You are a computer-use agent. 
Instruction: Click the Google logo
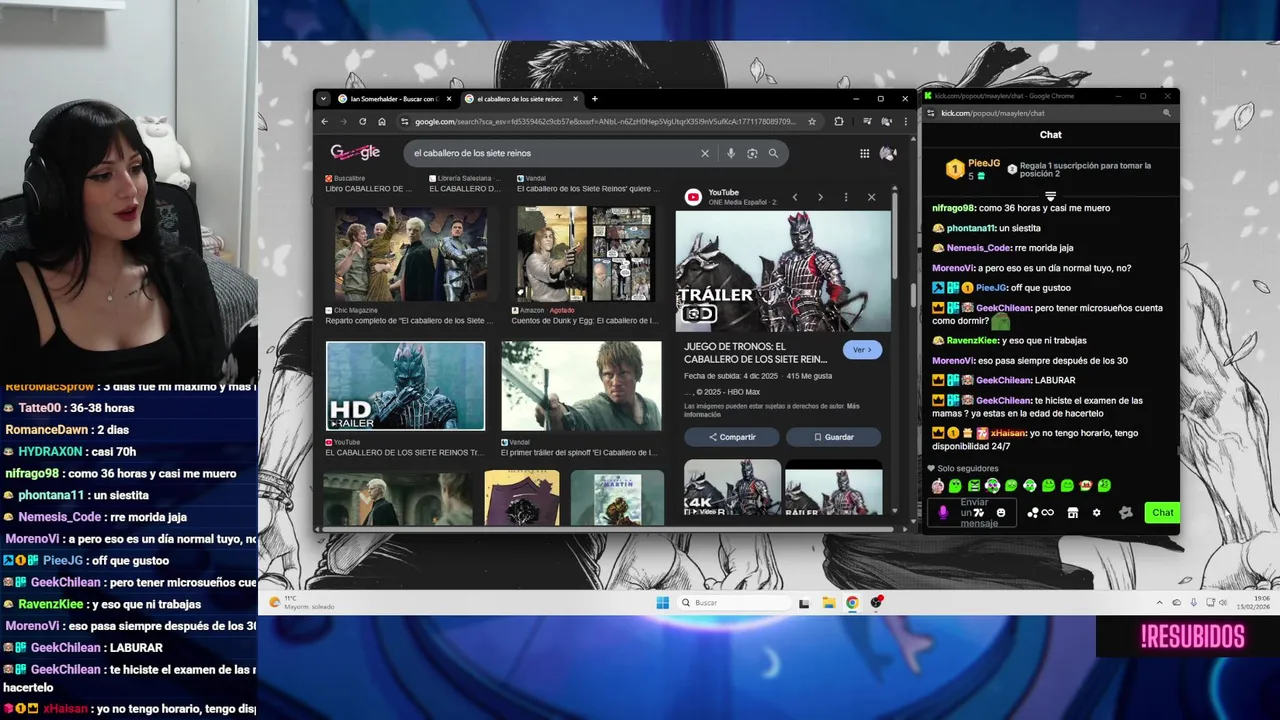point(355,152)
